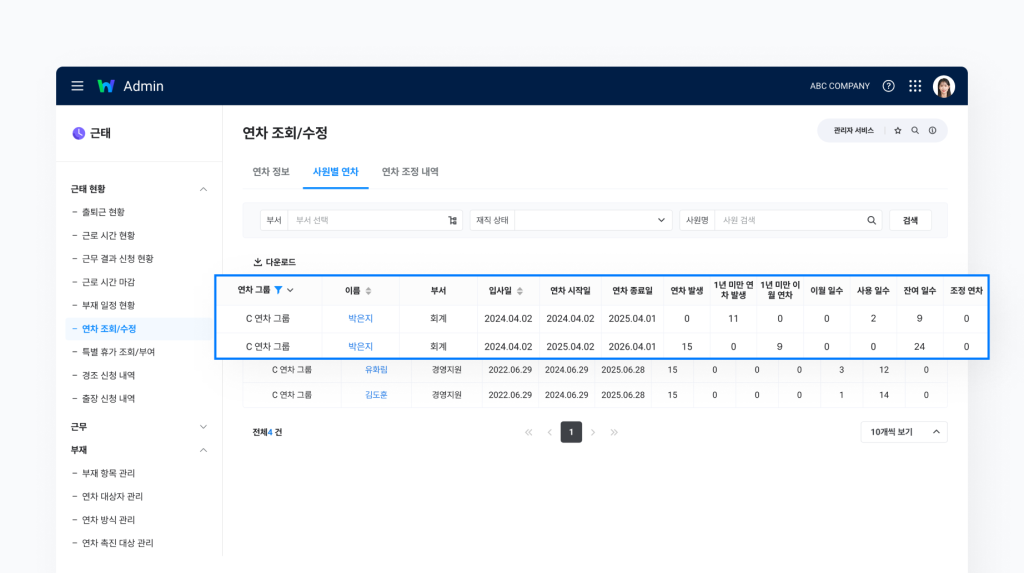The width and height of the screenshot is (1024, 573).
Task: Sort by 이름 column arrows
Action: tap(368, 291)
